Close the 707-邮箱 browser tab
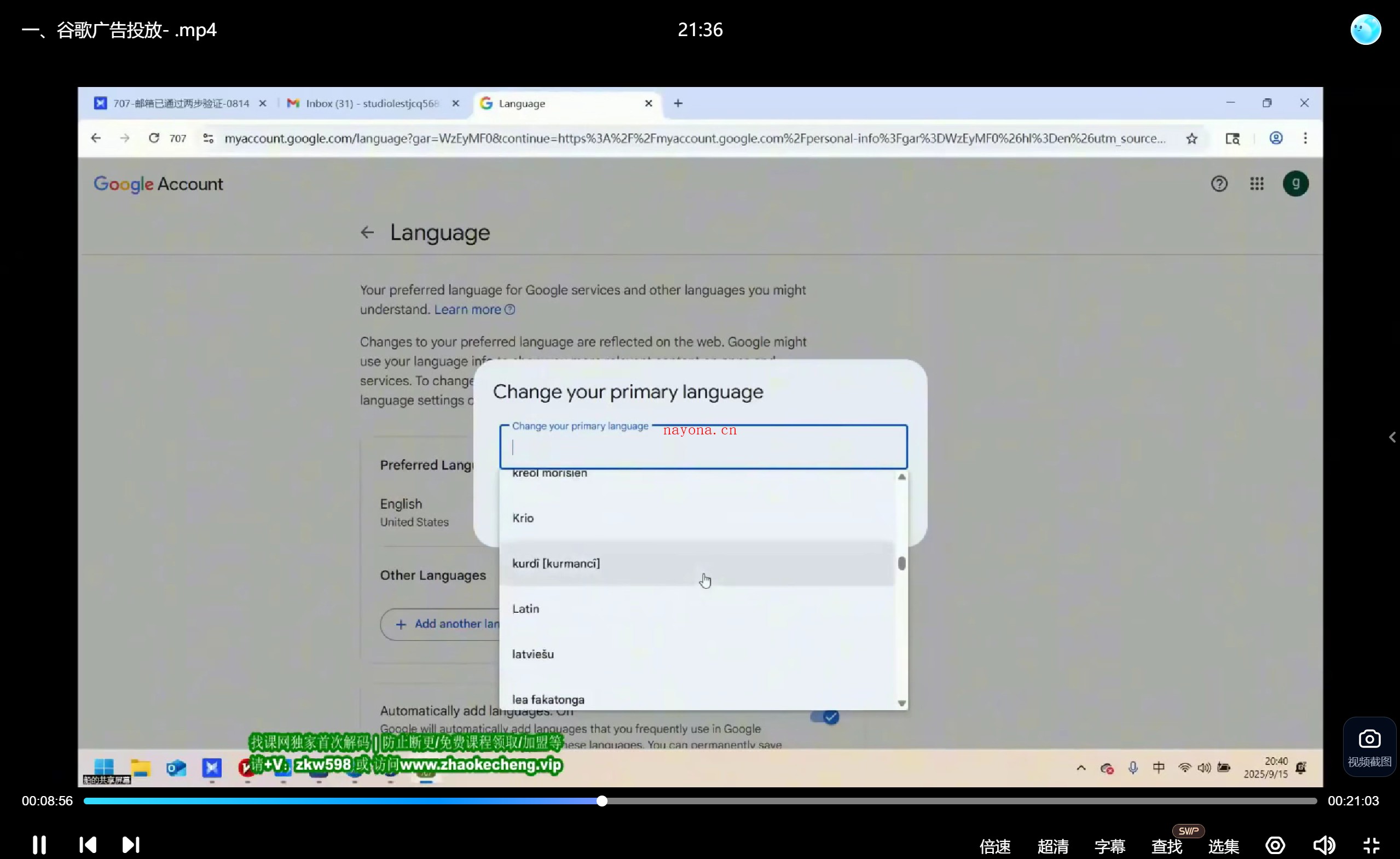 [x=263, y=103]
